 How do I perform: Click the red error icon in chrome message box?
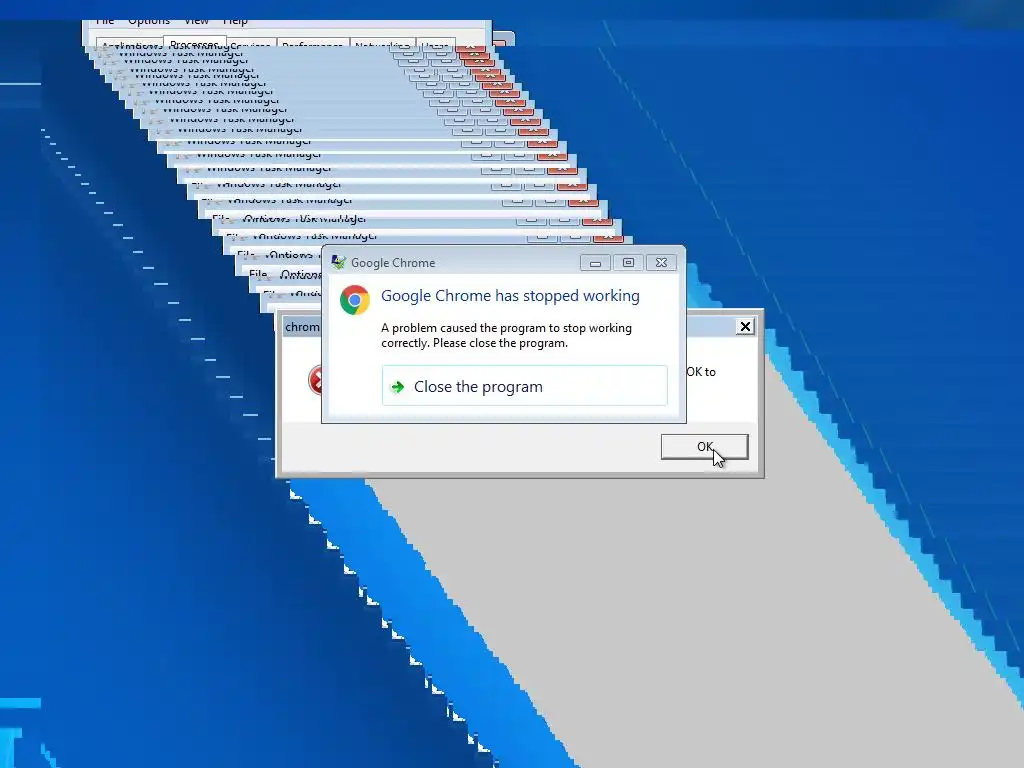[315, 380]
